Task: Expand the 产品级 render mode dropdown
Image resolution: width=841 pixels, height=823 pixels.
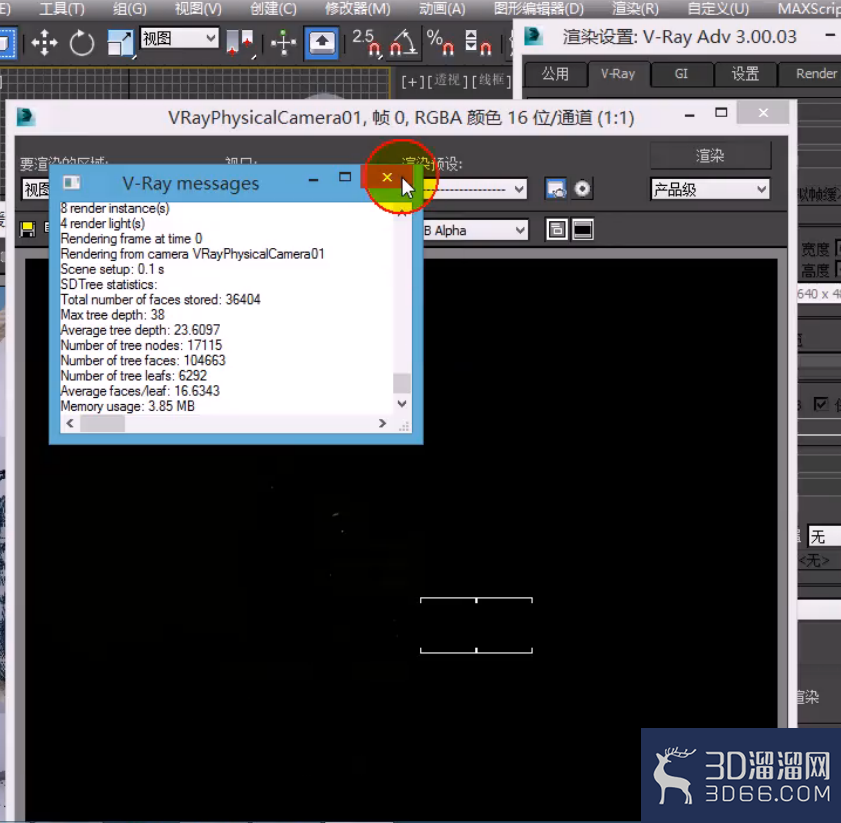Action: (x=710, y=189)
